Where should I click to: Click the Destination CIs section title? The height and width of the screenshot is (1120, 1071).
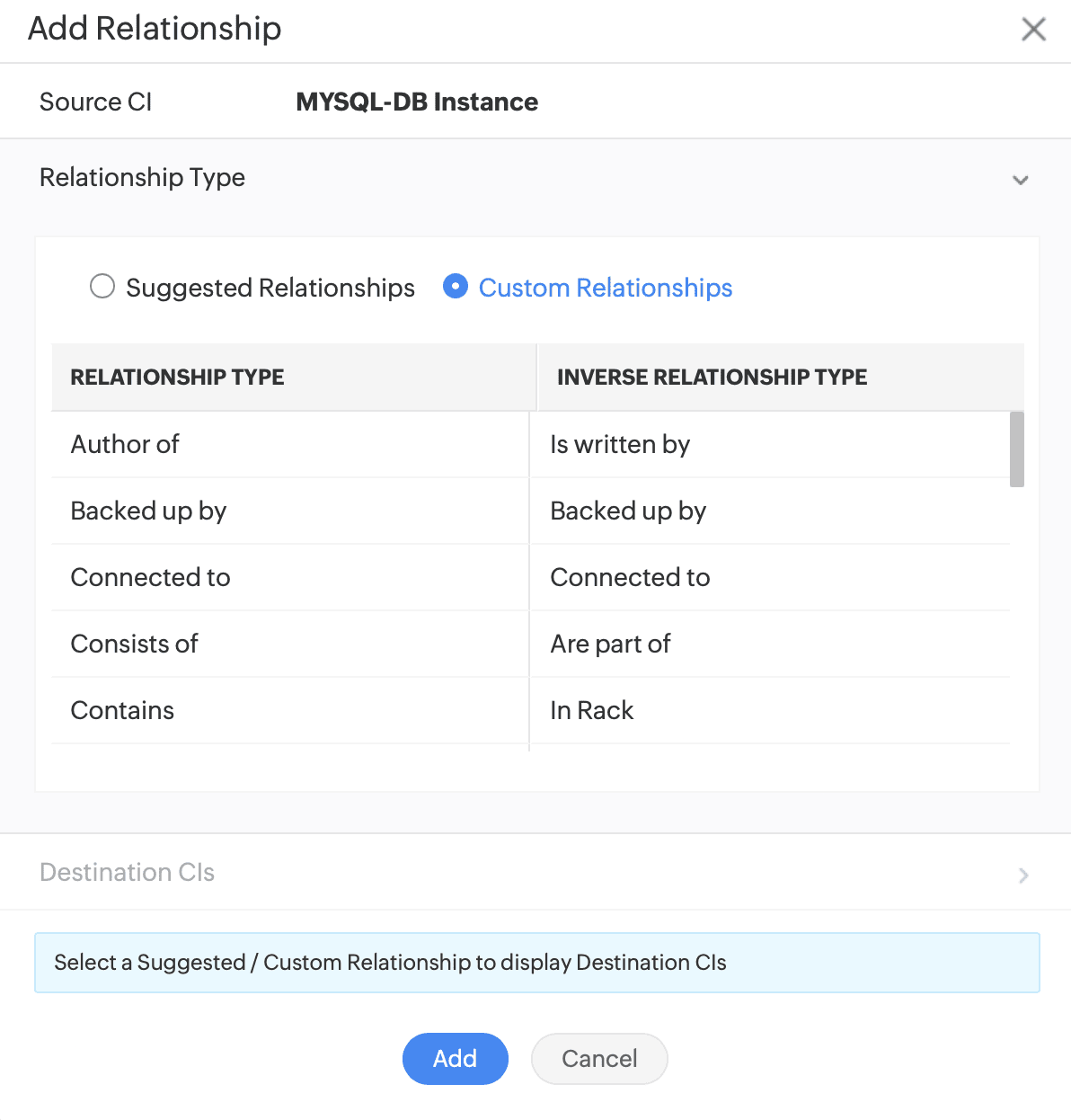[127, 872]
